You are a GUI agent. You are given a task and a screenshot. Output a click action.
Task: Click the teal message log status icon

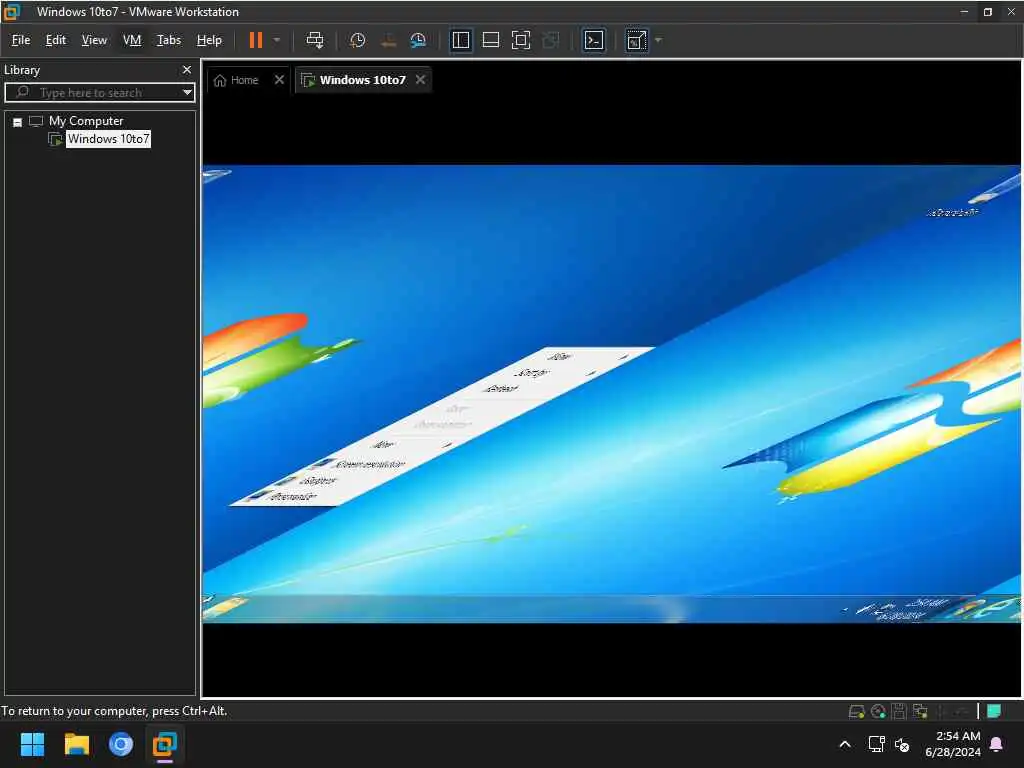(x=994, y=711)
